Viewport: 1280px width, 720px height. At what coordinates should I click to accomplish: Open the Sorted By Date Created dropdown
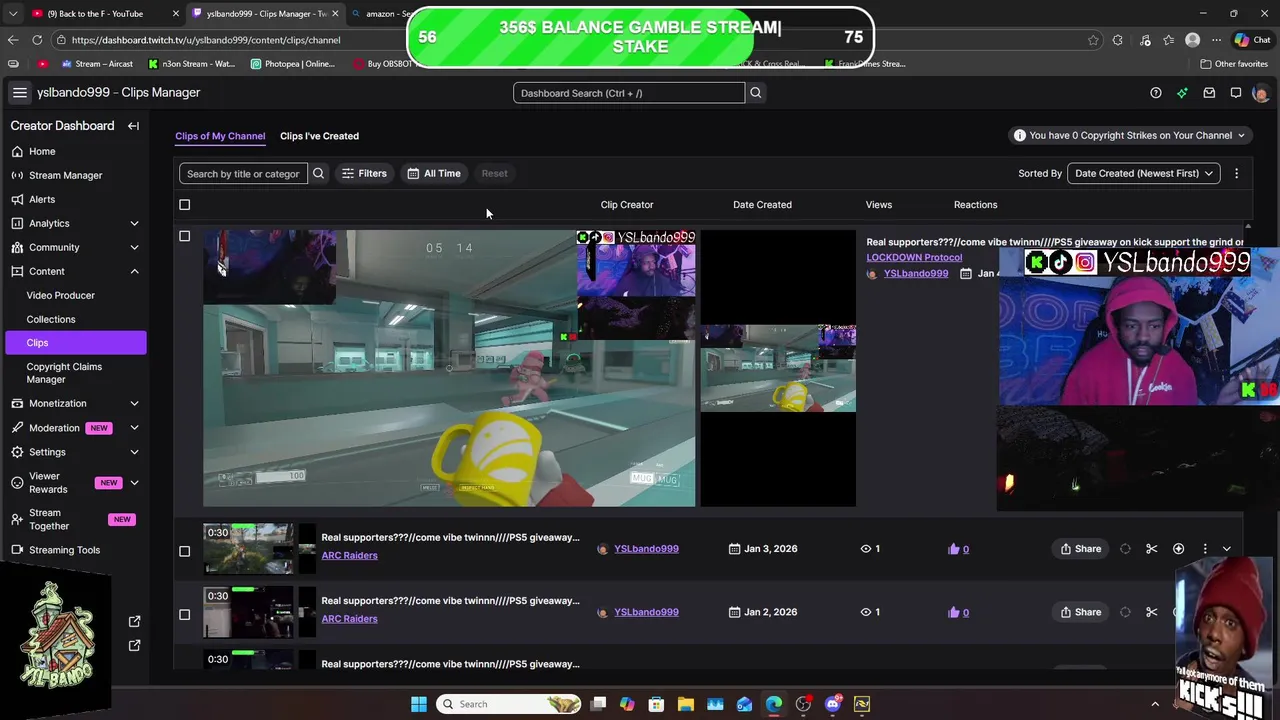[1144, 173]
